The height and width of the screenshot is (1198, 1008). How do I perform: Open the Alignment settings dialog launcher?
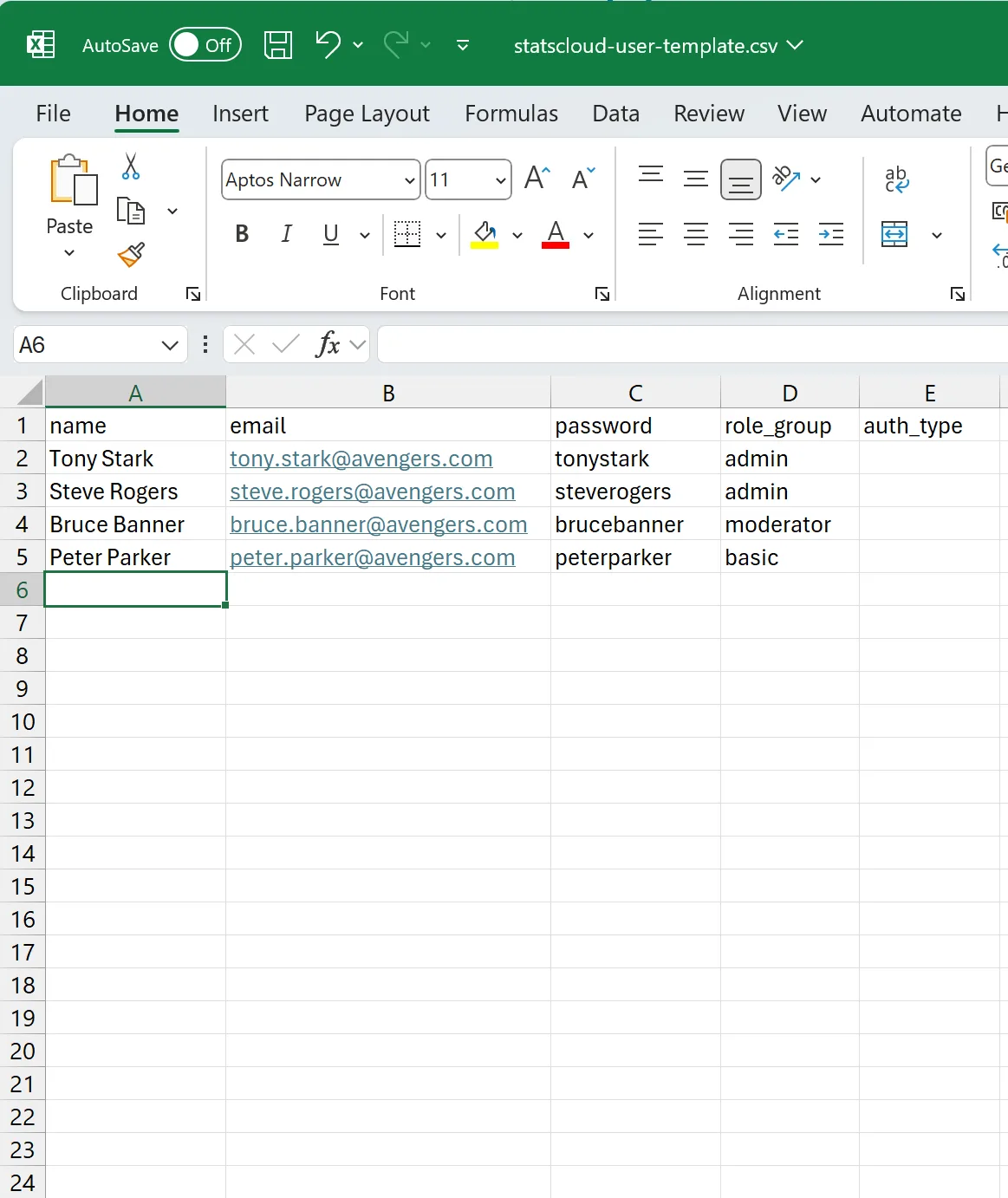958,295
